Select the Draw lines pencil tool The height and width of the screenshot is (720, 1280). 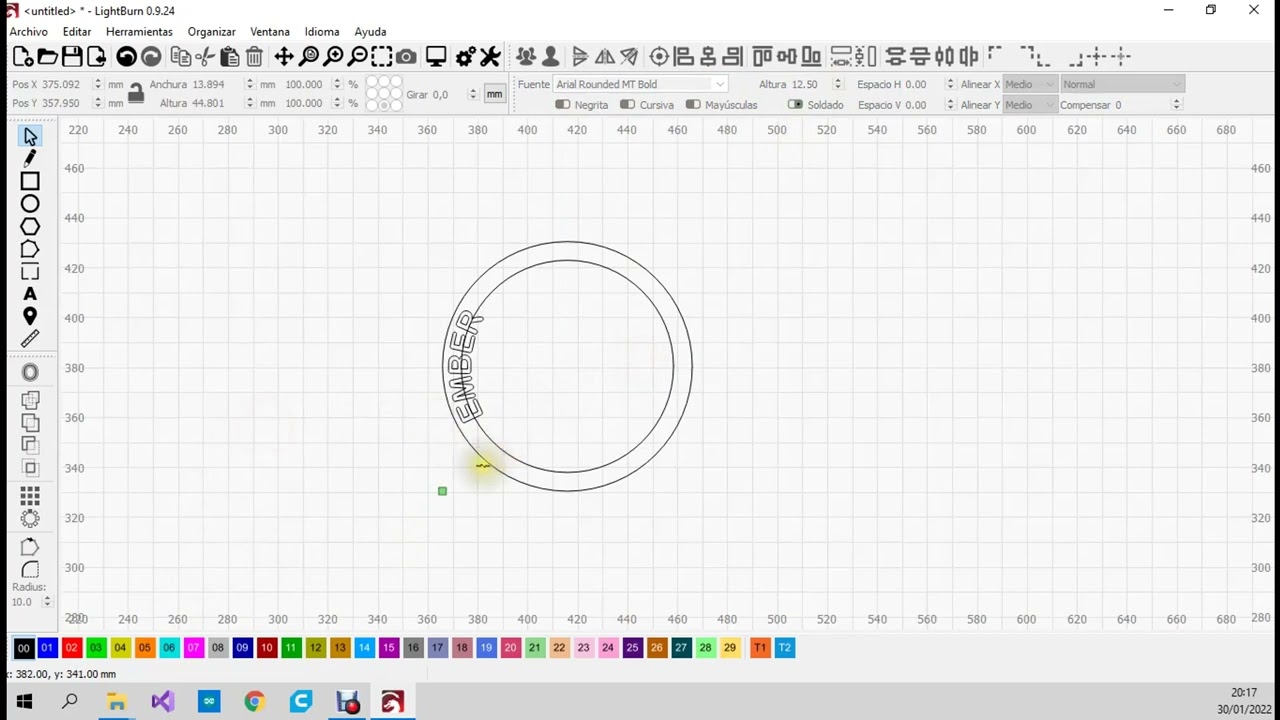tap(30, 159)
